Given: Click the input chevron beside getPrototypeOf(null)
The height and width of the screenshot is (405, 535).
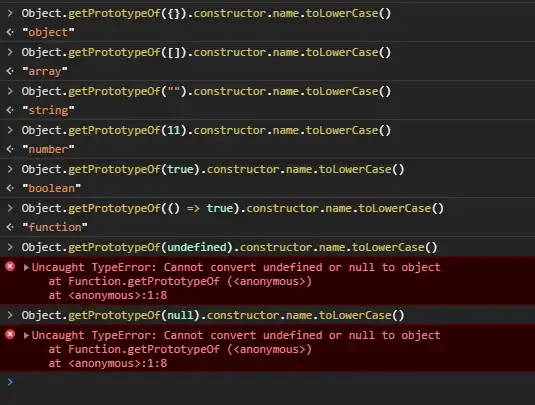Looking at the screenshot, I should (10, 315).
